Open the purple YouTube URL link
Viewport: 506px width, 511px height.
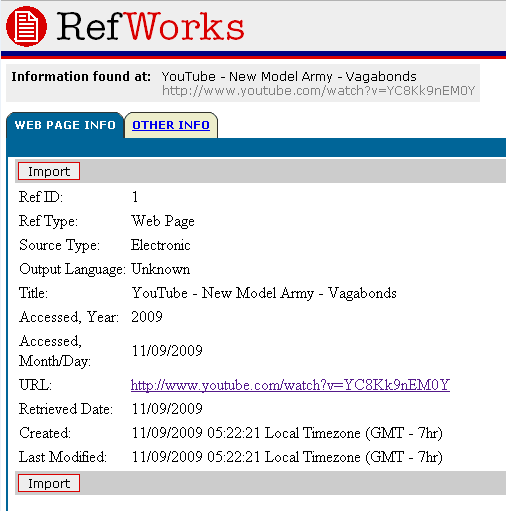click(290, 385)
